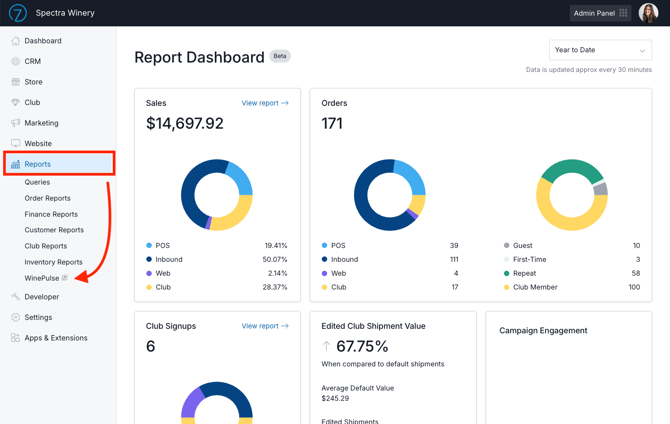Open Settings from the sidebar
This screenshot has height=424, width=670.
(38, 317)
